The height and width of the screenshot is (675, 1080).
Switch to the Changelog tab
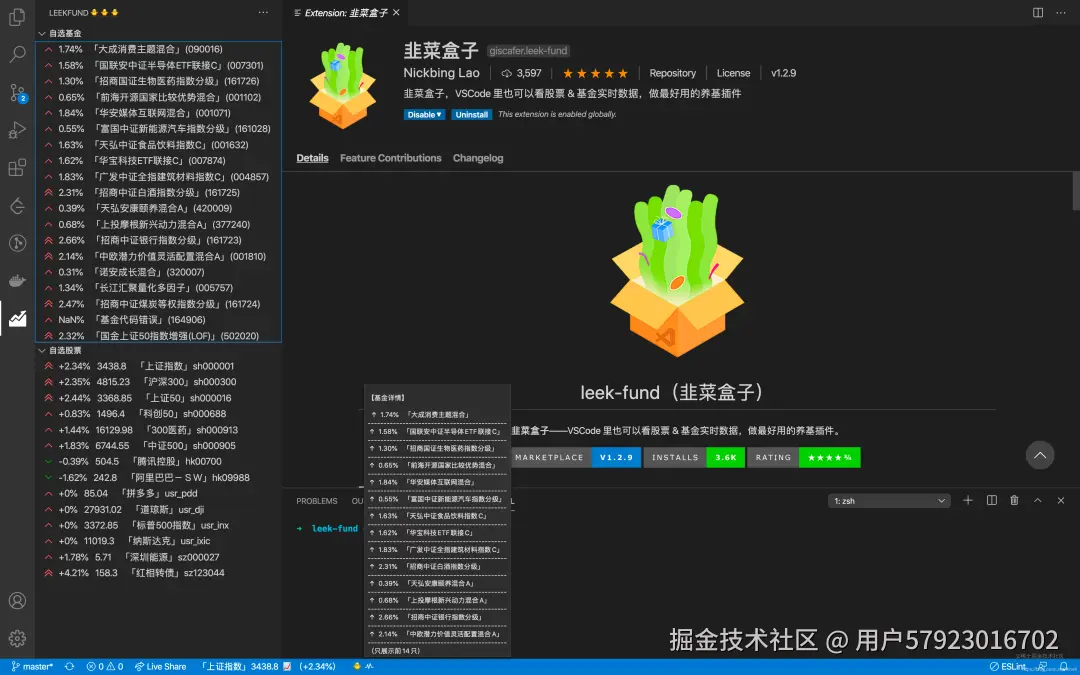click(478, 158)
